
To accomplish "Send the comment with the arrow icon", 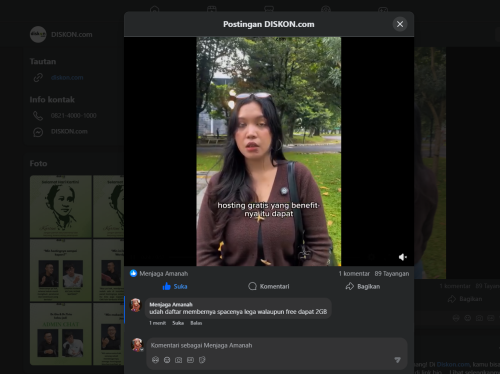I will [x=397, y=360].
